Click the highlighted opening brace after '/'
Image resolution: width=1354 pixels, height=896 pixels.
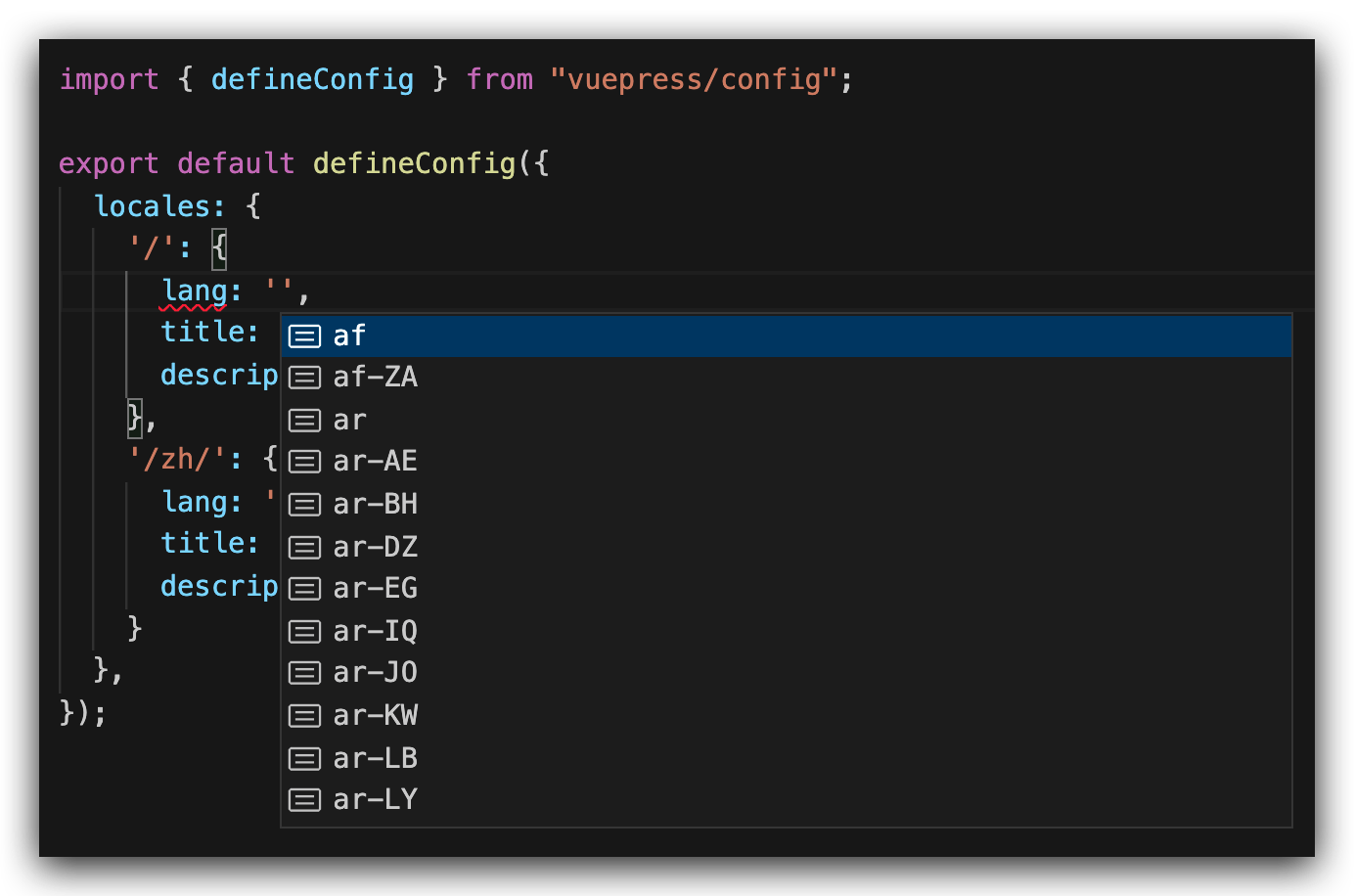click(219, 248)
